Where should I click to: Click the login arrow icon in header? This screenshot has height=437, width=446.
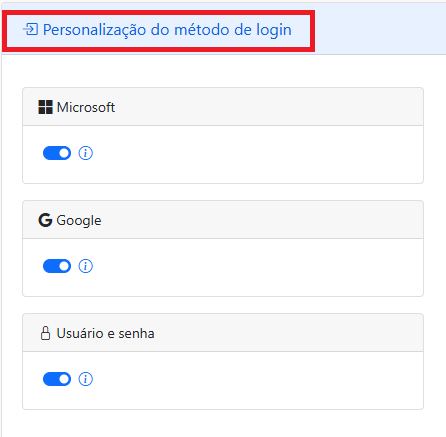click(30, 30)
